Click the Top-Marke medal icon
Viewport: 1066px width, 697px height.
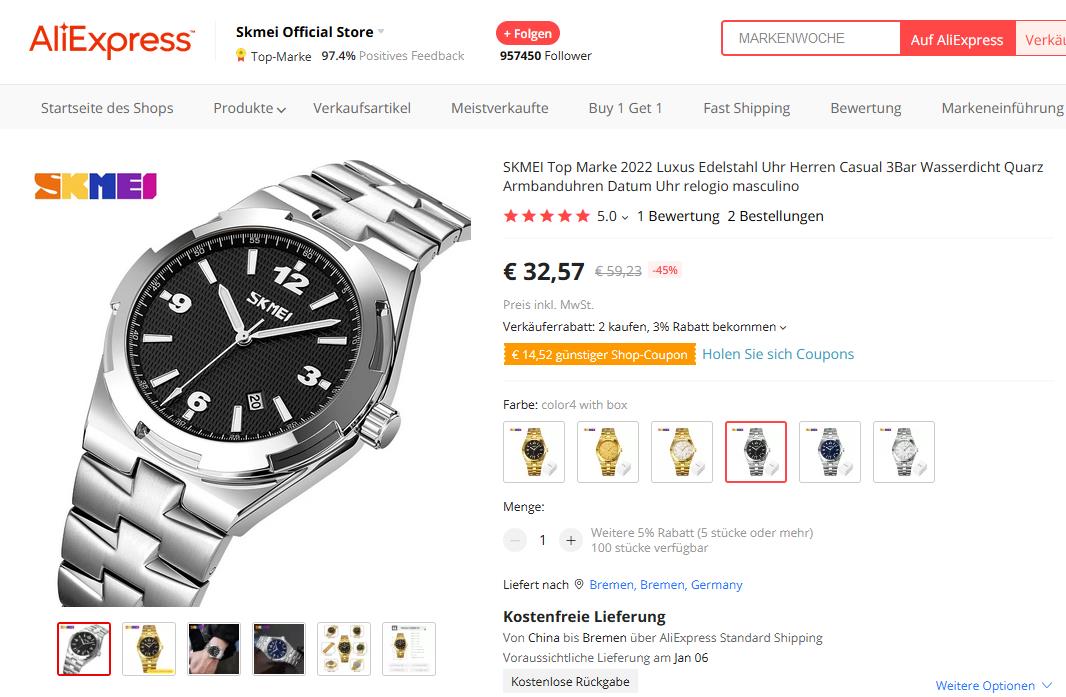pos(241,56)
